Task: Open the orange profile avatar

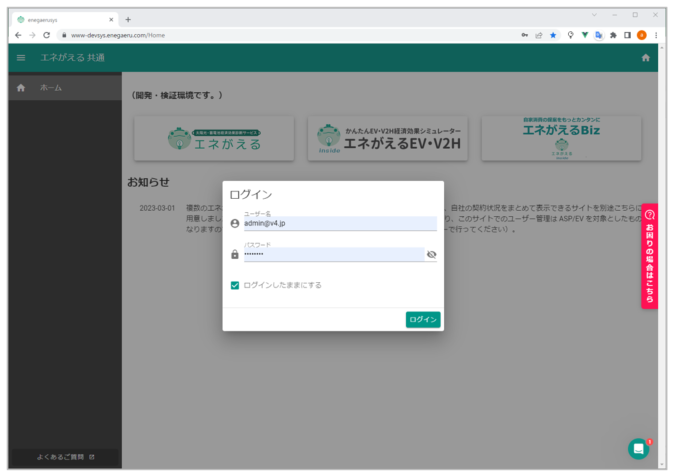Action: 642,35
